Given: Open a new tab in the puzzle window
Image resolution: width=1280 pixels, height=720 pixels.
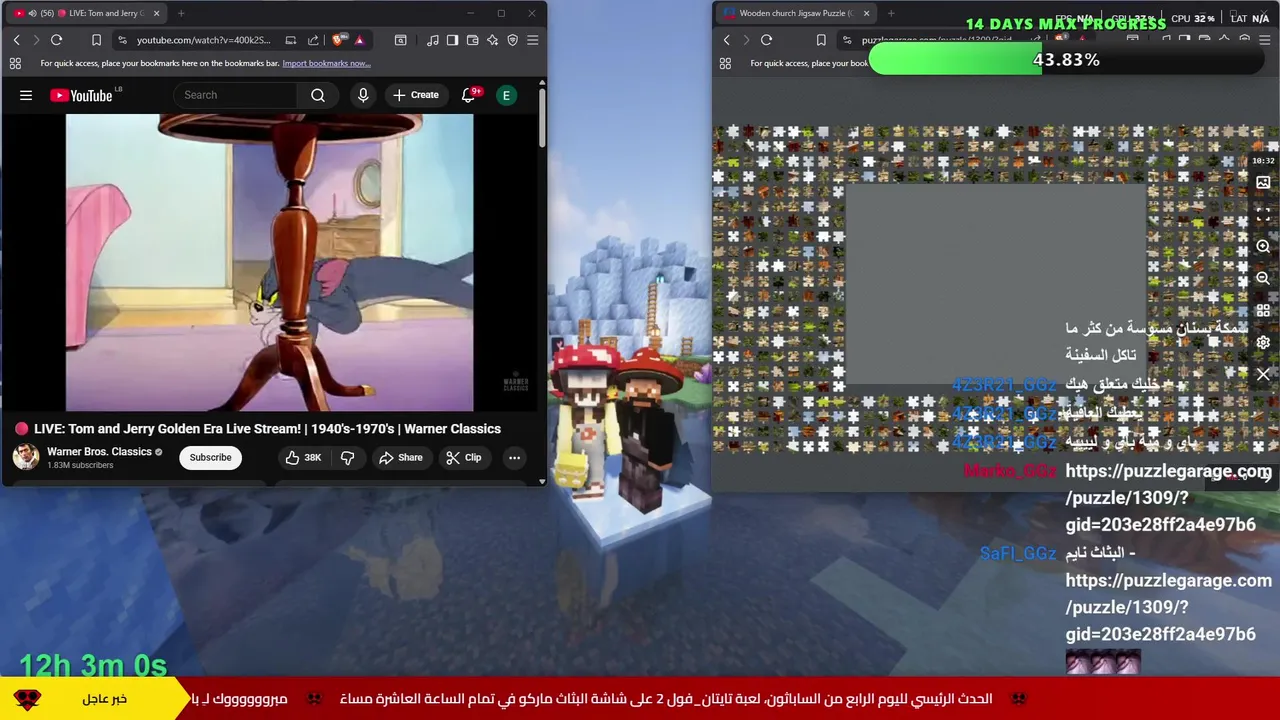Looking at the screenshot, I should [891, 13].
